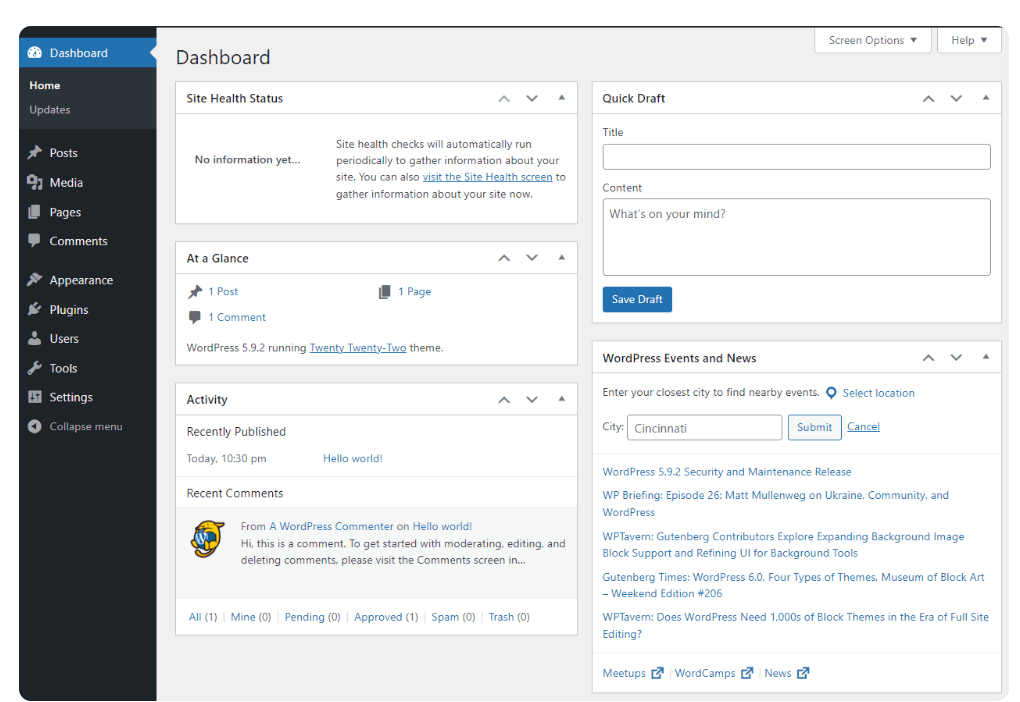This screenshot has height=702, width=1020.
Task: Click the external link icon after News
Action: [x=803, y=673]
